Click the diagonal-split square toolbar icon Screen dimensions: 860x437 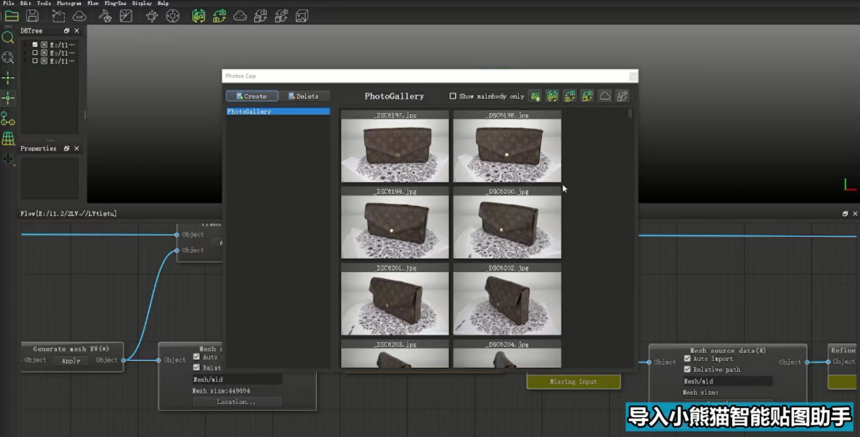click(126, 16)
